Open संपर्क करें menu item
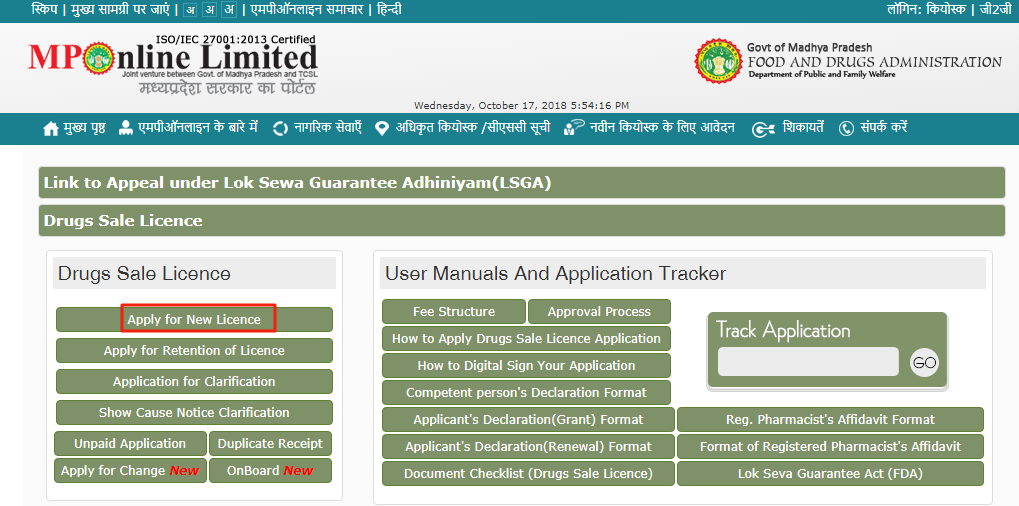 (884, 127)
